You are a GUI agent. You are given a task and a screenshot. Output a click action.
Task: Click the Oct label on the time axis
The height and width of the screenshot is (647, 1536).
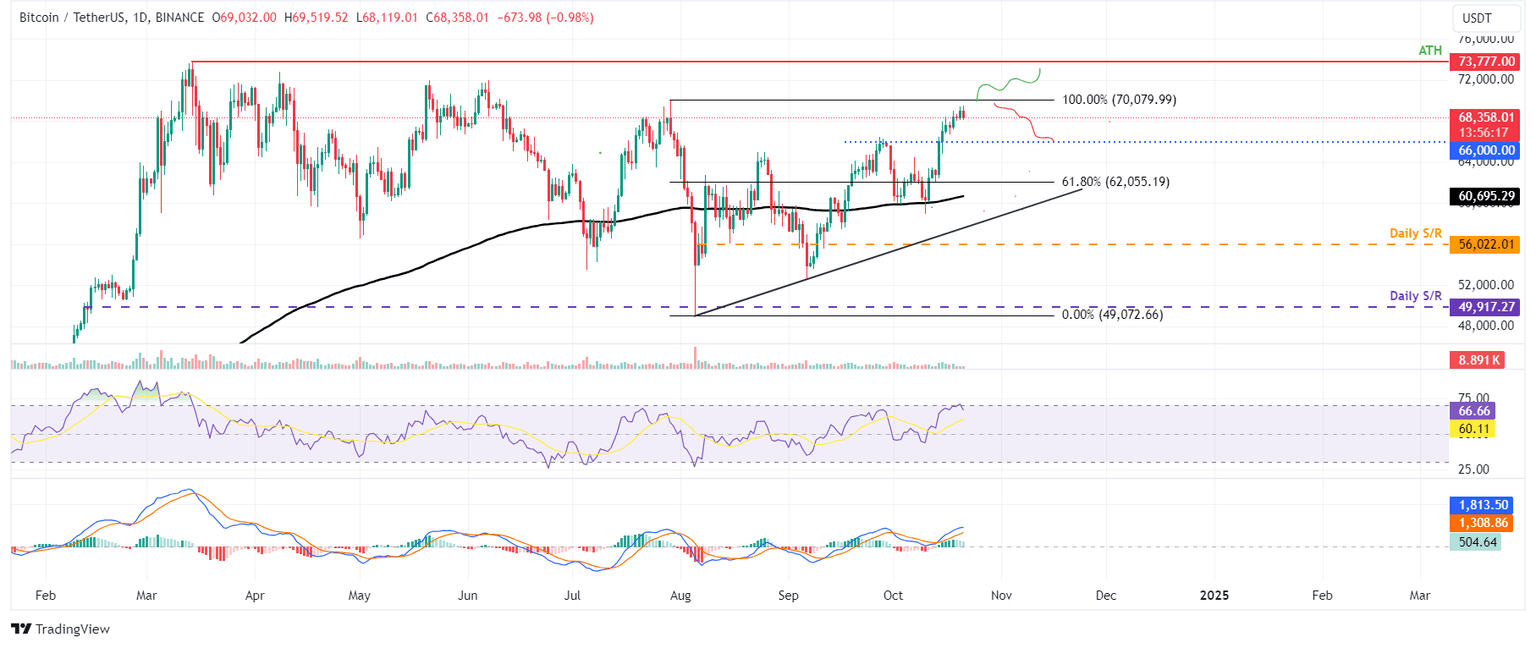point(892,595)
